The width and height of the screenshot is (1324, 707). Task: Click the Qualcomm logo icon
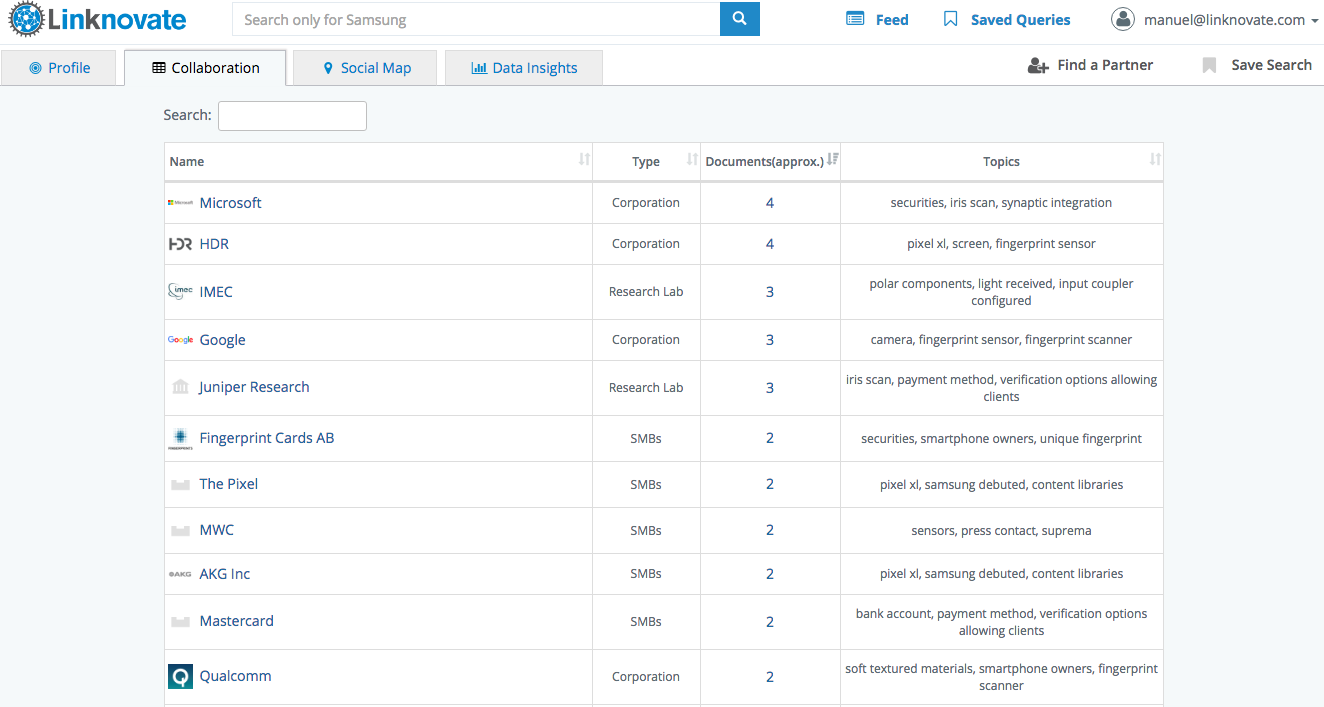coord(180,677)
